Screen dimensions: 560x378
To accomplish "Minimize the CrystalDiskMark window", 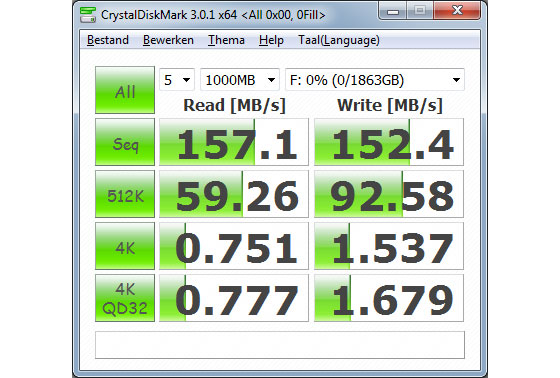I will [x=393, y=11].
